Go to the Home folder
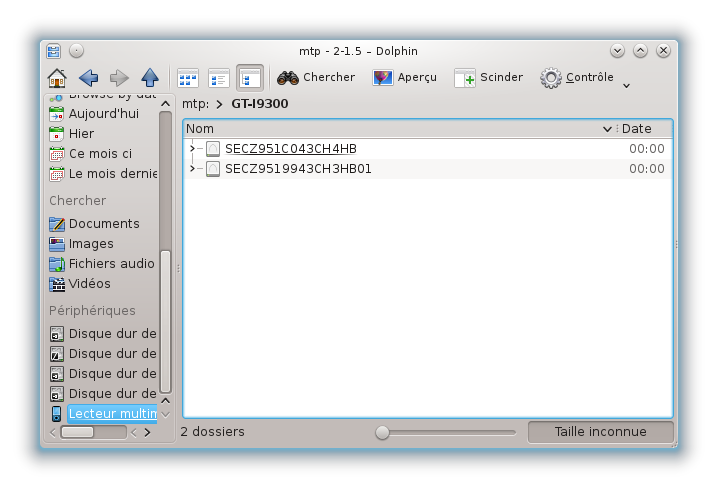Image resolution: width=718 pixels, height=488 pixels. pyautogui.click(x=57, y=78)
